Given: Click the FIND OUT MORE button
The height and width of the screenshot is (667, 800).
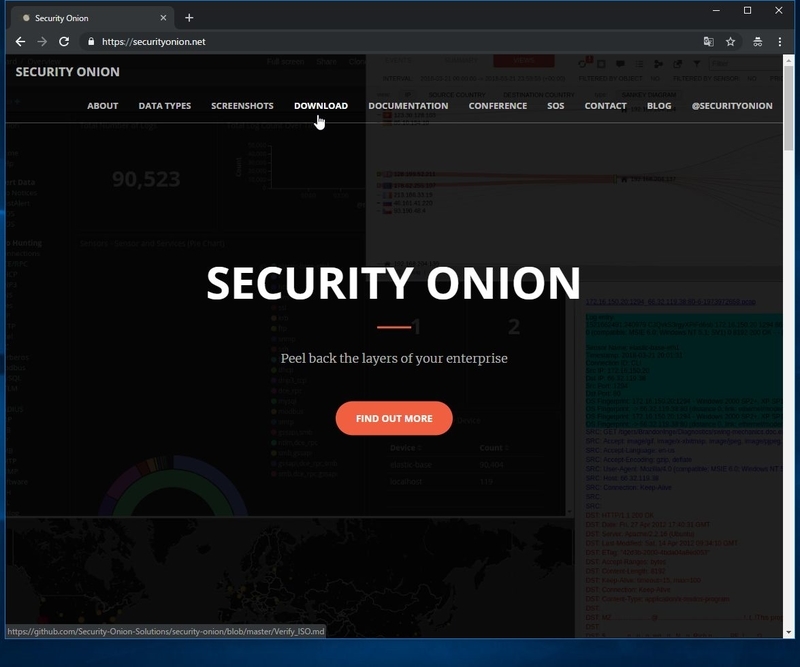Looking at the screenshot, I should point(394,418).
